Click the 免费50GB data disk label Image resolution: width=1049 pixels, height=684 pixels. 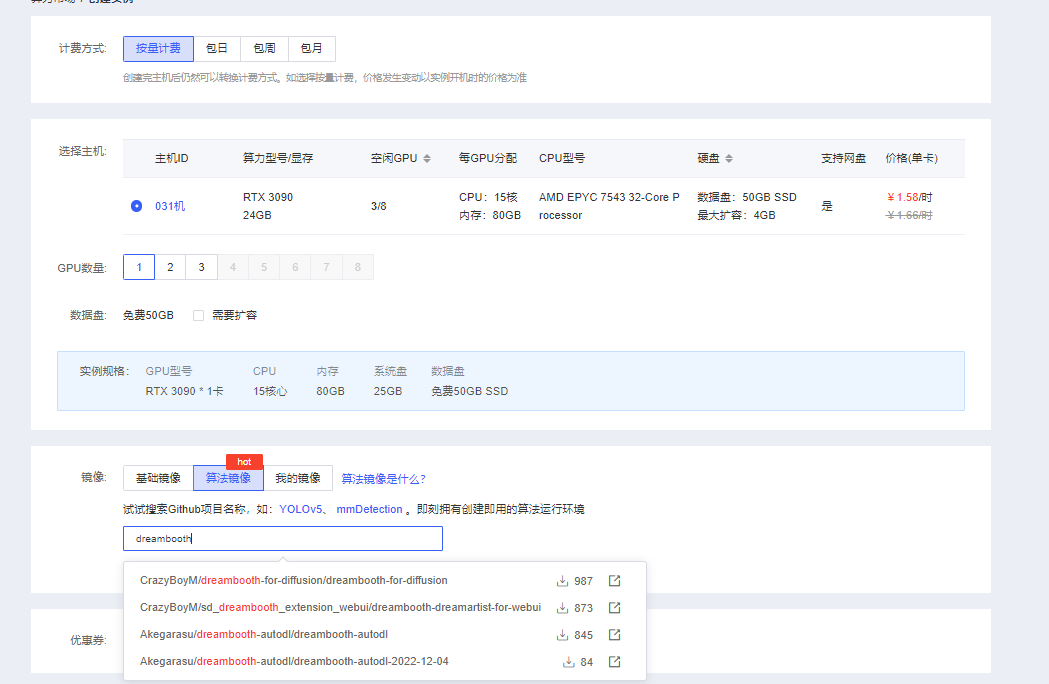(x=149, y=315)
